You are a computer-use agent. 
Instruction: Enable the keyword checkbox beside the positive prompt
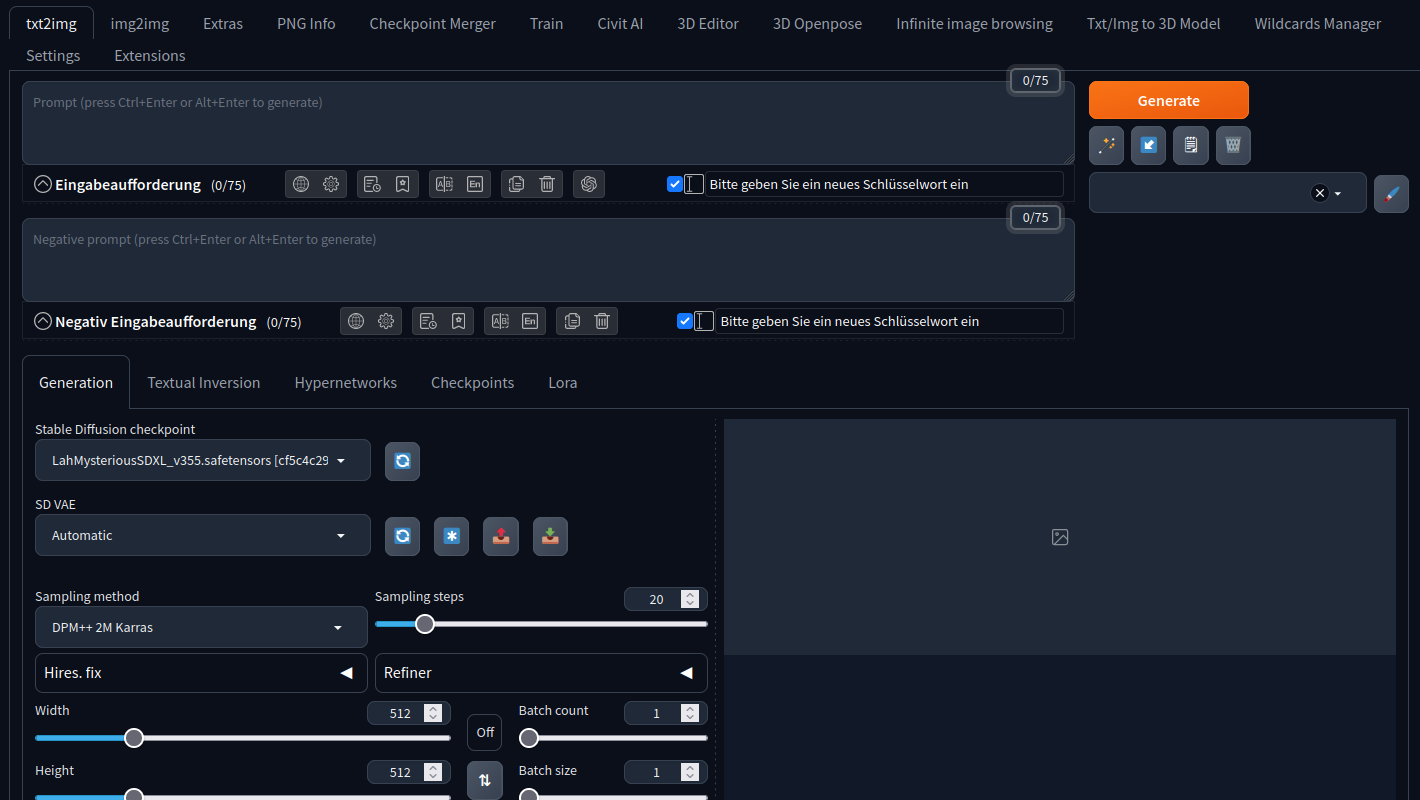tap(675, 184)
